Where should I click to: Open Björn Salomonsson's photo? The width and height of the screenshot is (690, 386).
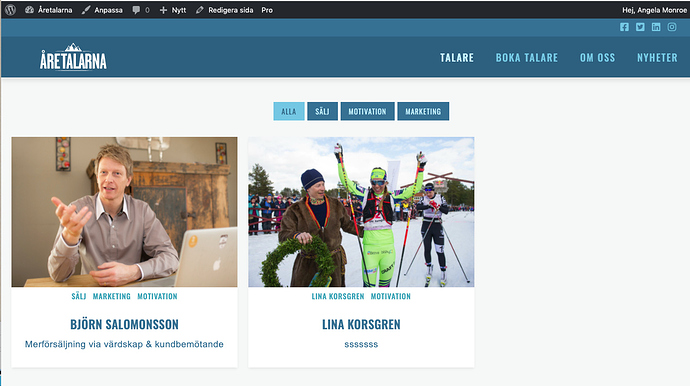click(124, 212)
